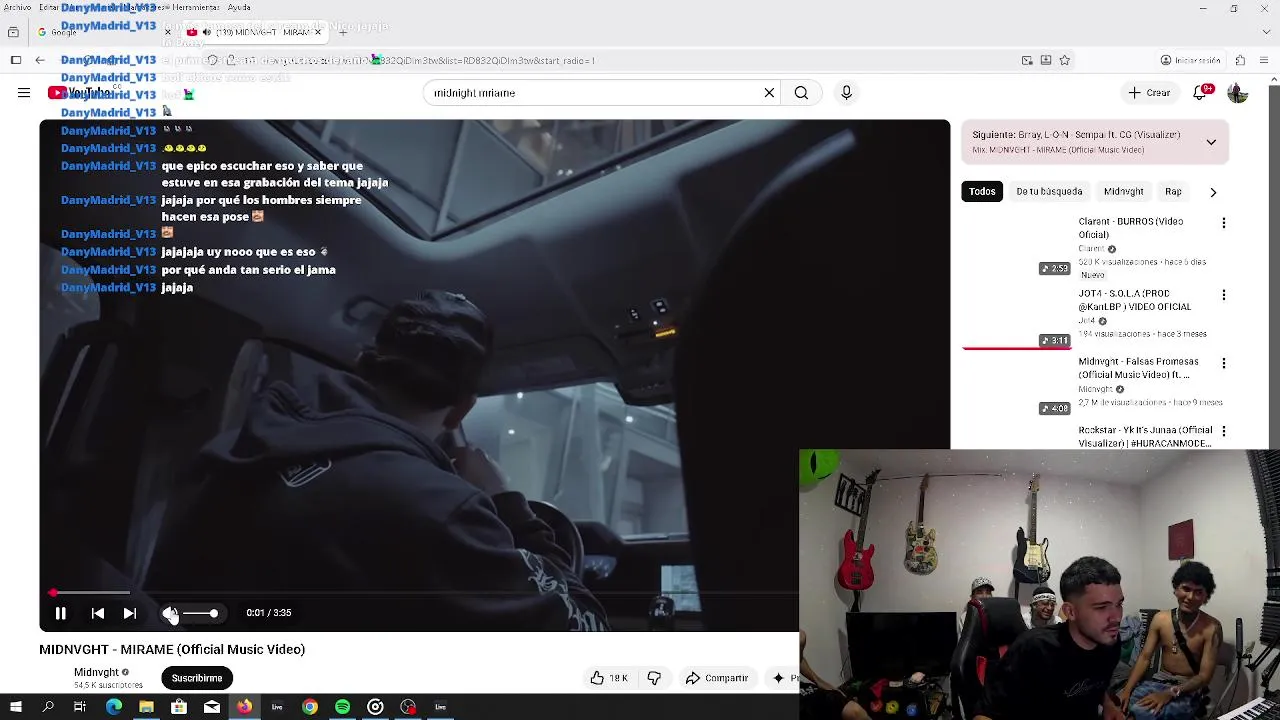Open the YouTube account avatar menu

pos(1238,93)
